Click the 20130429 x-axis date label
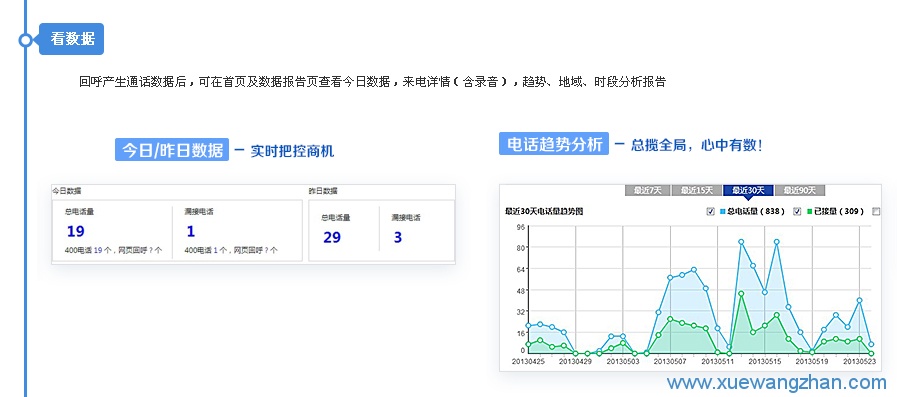897x397 pixels. (575, 362)
